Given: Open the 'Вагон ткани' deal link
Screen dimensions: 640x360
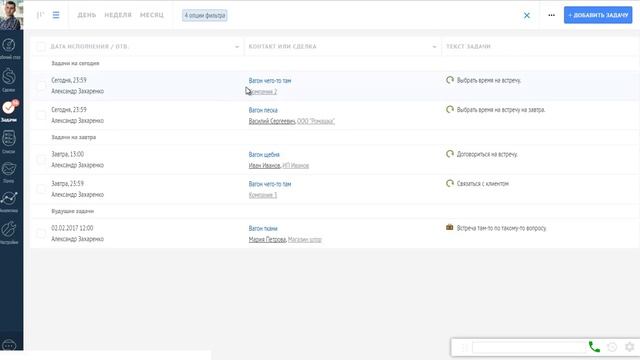Looking at the screenshot, I should click(x=263, y=229).
